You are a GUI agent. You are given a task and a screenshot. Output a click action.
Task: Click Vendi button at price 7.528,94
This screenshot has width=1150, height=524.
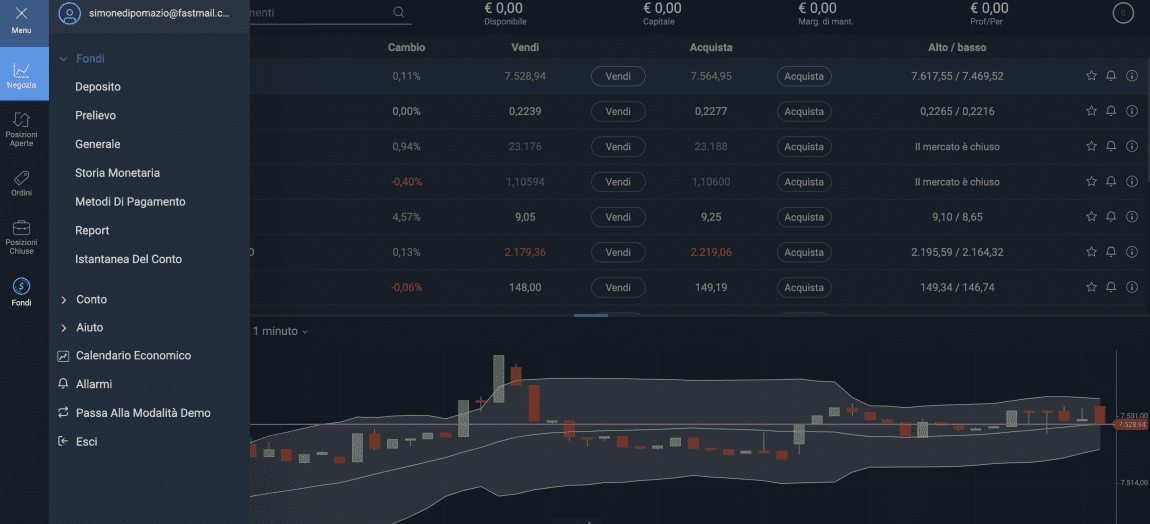618,76
